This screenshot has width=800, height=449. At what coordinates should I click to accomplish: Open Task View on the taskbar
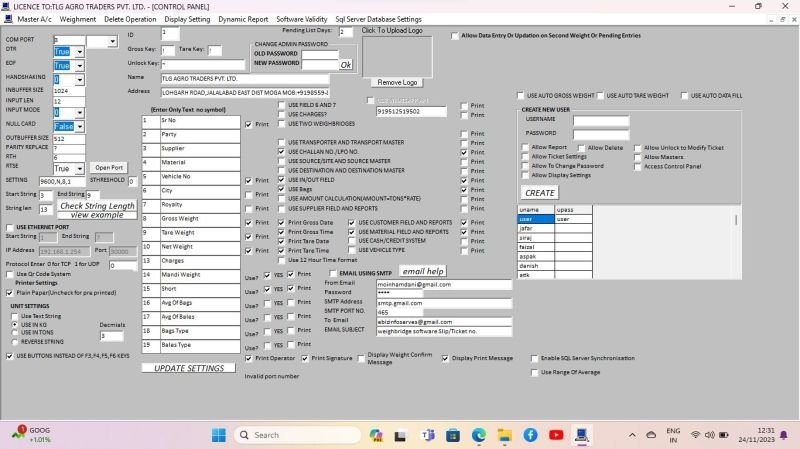[401, 435]
